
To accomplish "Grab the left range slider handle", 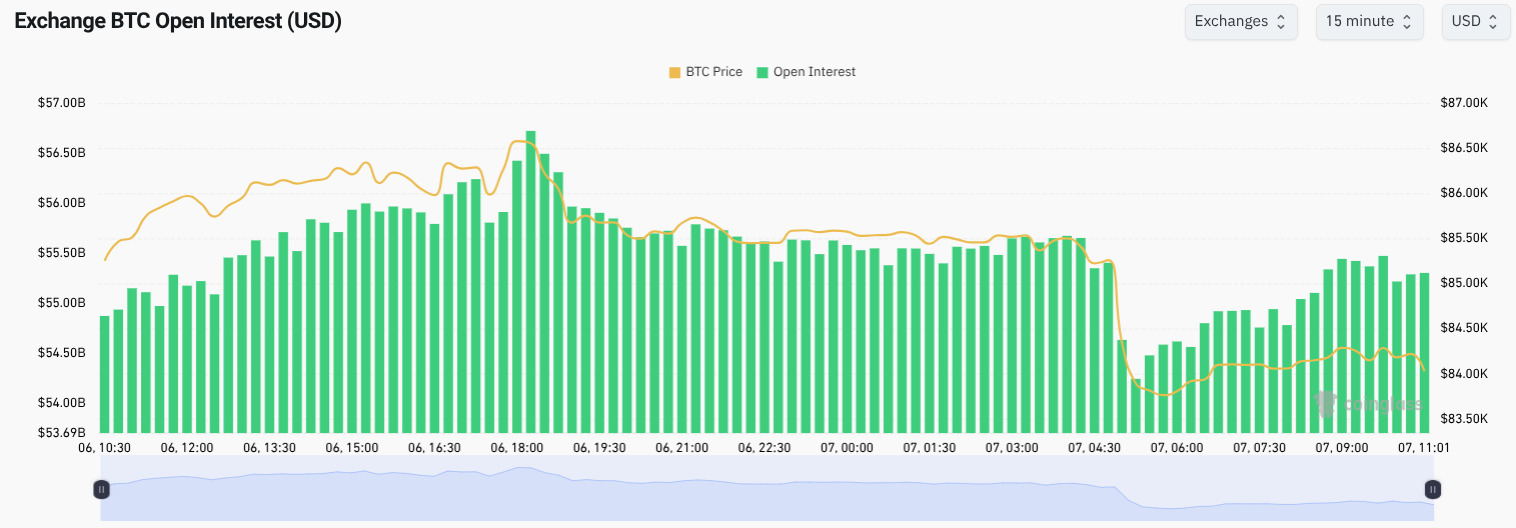I will click(x=101, y=489).
